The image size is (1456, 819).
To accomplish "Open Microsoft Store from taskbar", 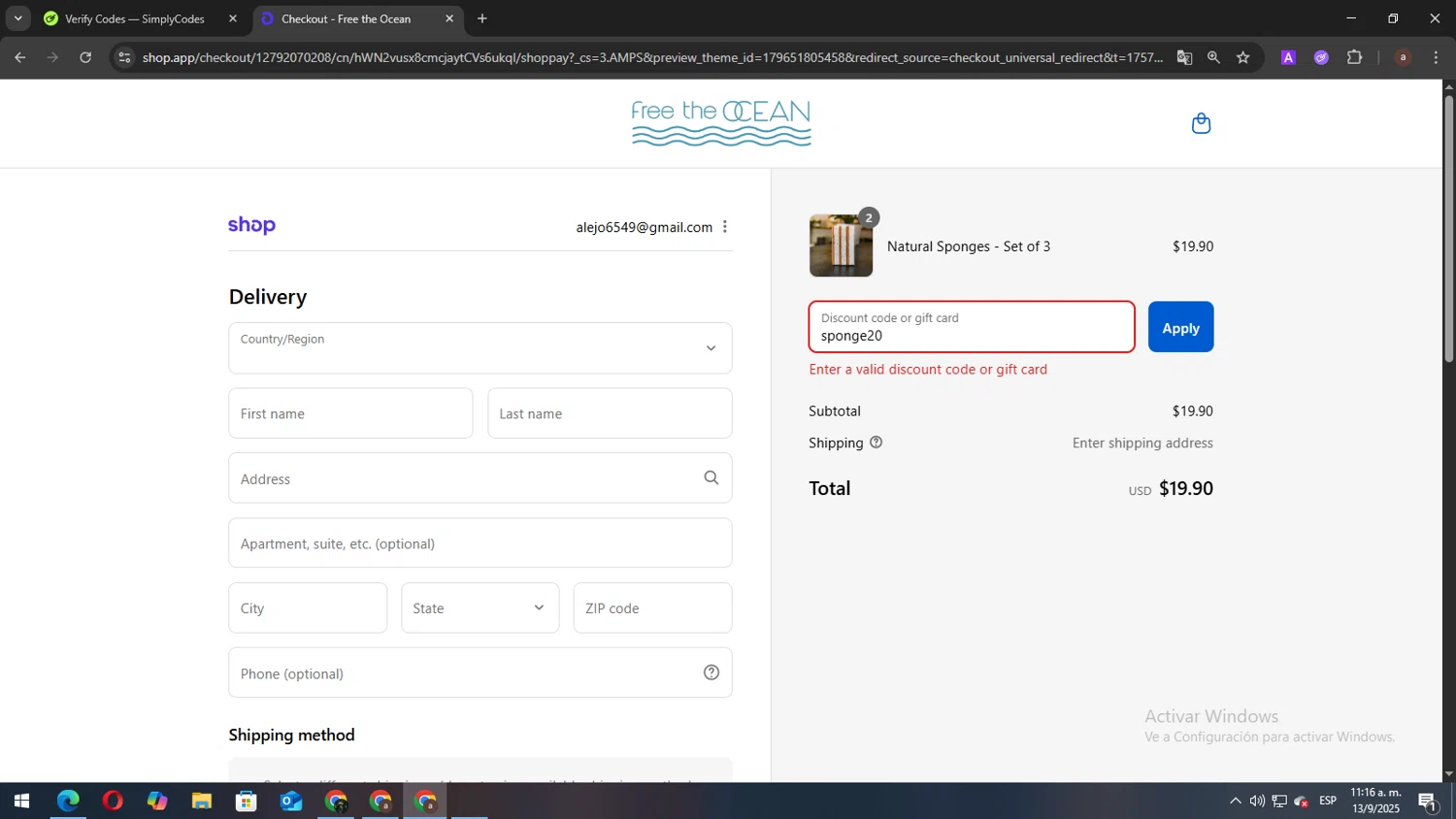I will (247, 802).
